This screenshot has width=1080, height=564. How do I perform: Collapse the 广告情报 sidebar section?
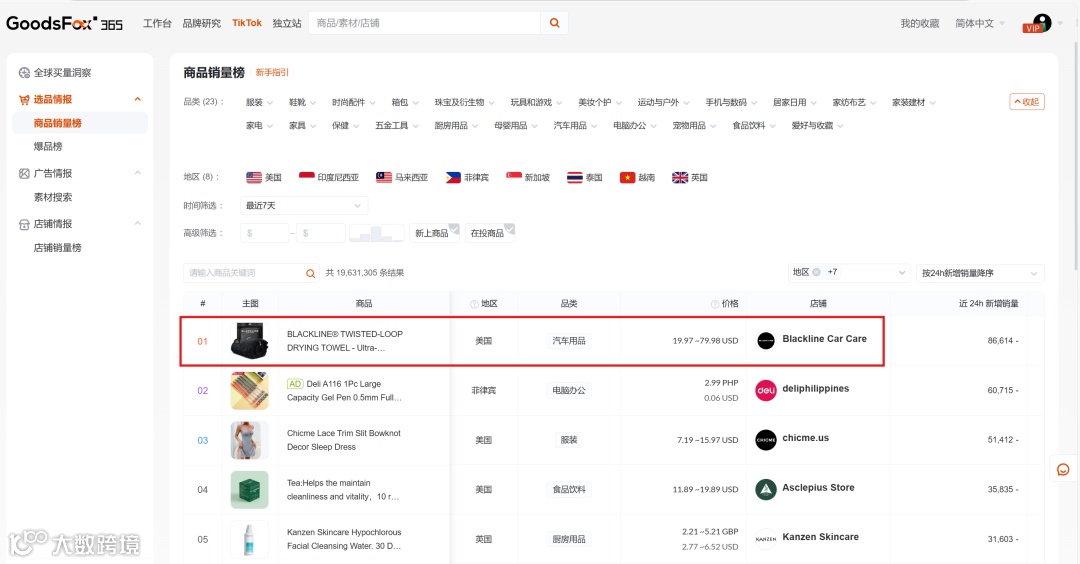click(x=138, y=173)
